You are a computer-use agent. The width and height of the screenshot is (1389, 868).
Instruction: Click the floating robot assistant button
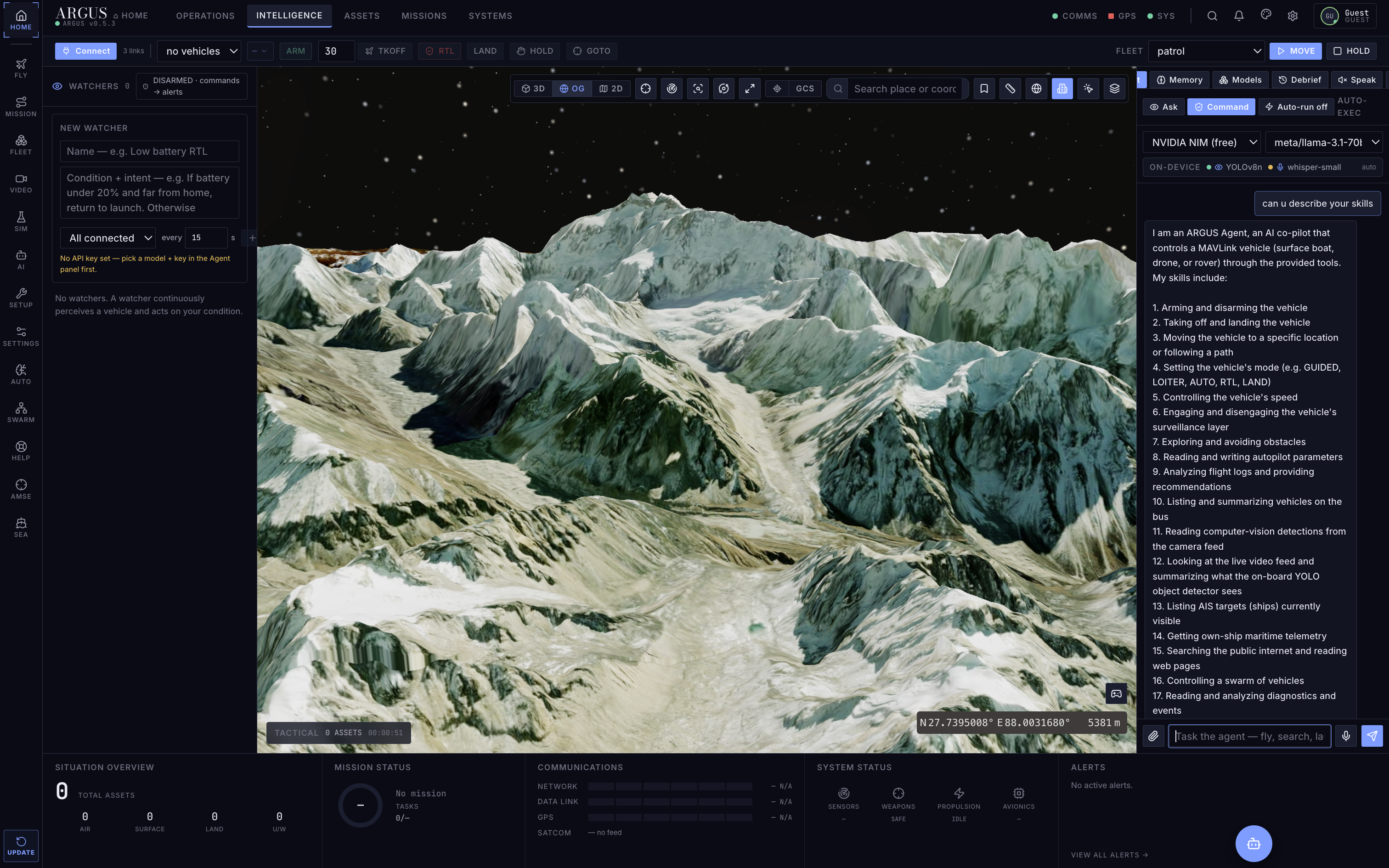(x=1253, y=843)
